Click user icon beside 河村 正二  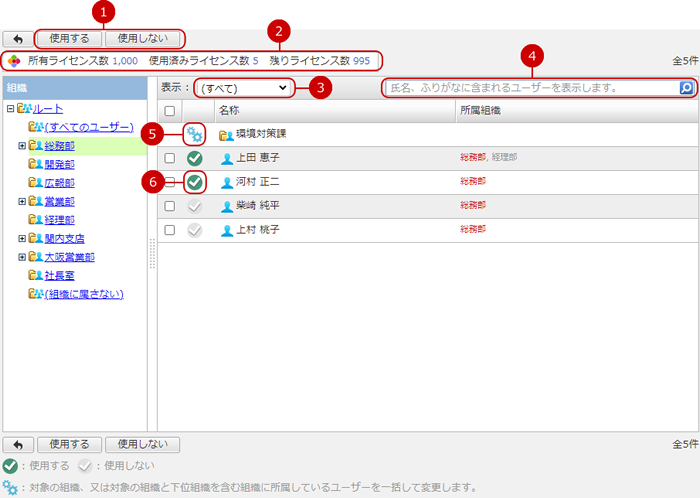tap(227, 183)
